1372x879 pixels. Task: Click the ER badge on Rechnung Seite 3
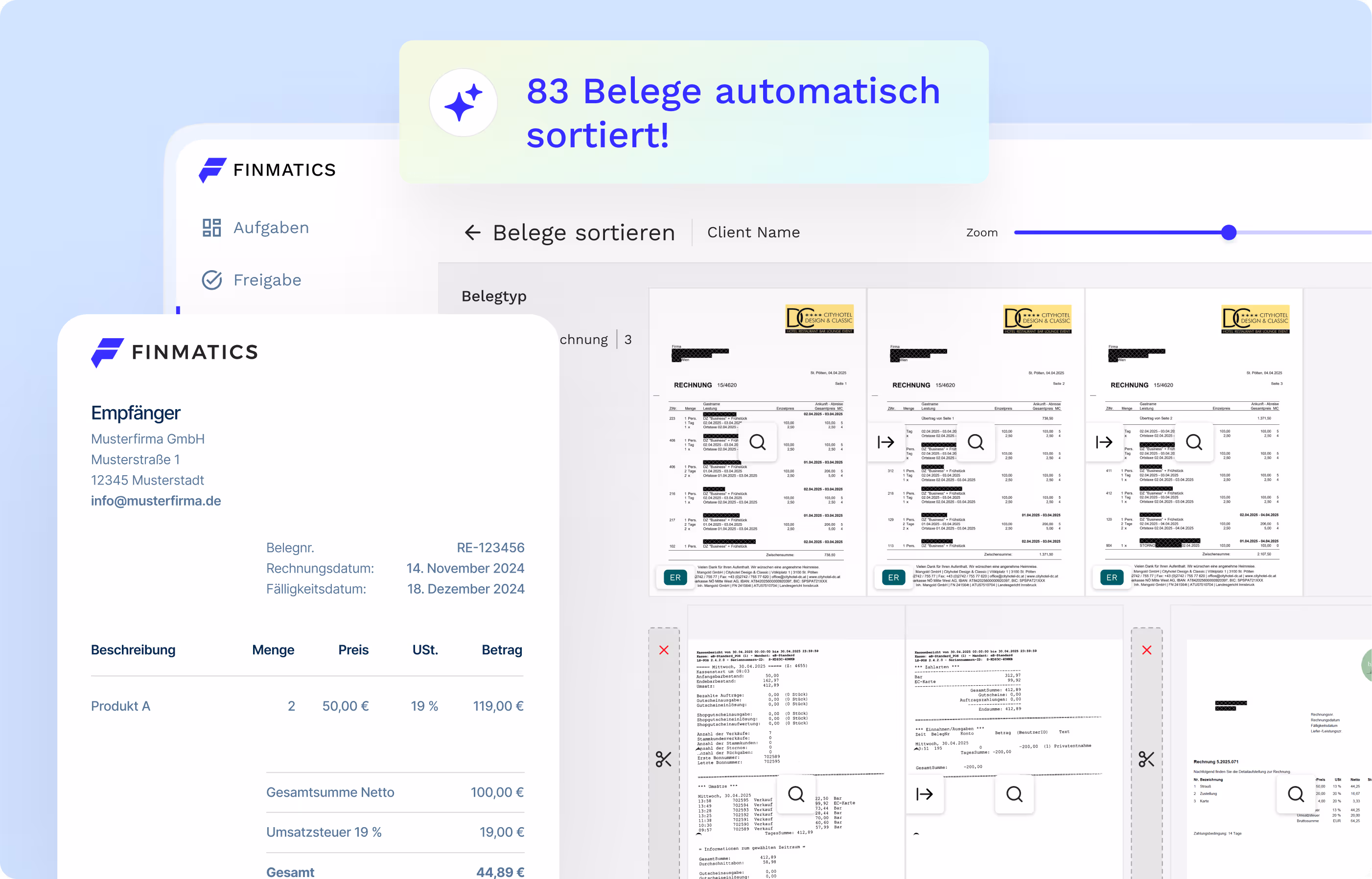pyautogui.click(x=1111, y=578)
